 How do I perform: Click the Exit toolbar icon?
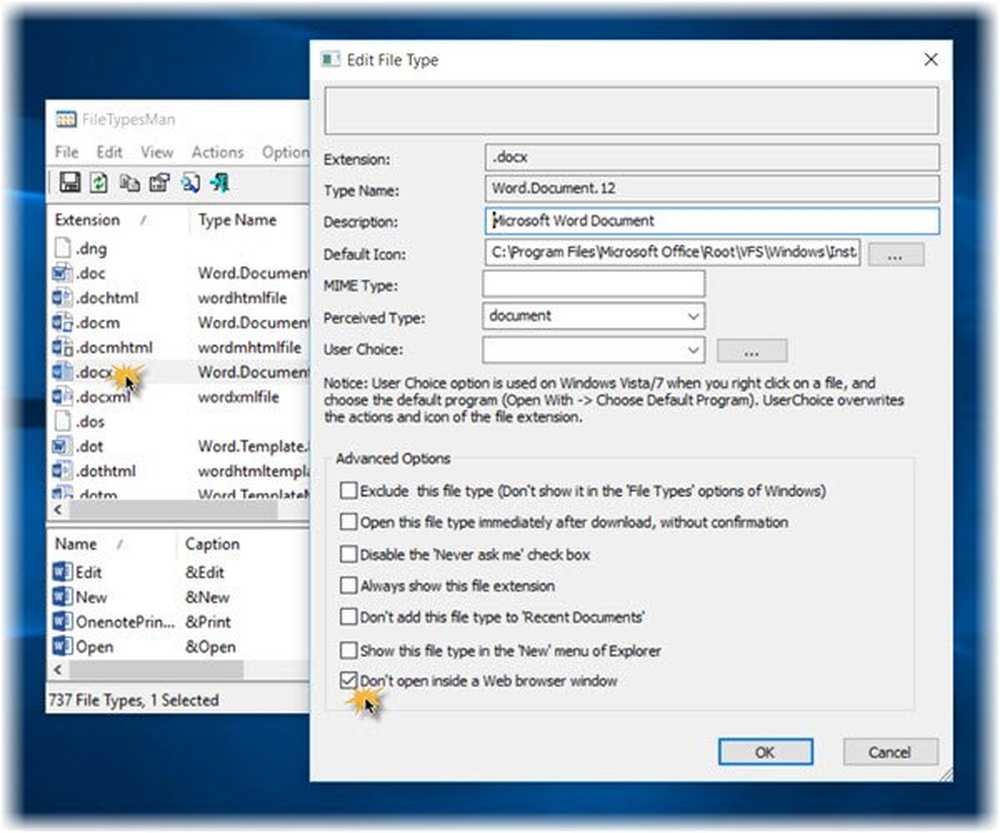[x=220, y=183]
